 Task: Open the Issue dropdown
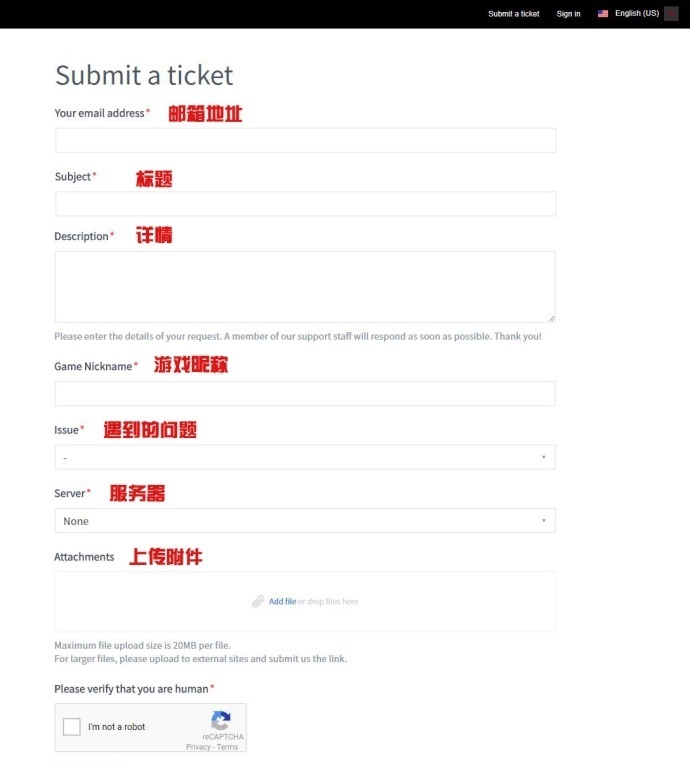coord(305,457)
